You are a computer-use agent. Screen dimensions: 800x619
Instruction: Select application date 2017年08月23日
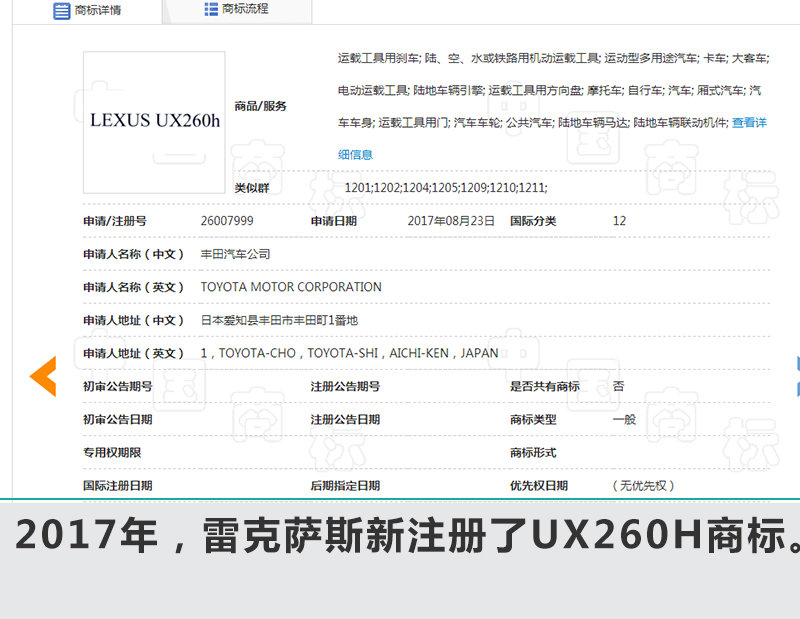click(451, 221)
